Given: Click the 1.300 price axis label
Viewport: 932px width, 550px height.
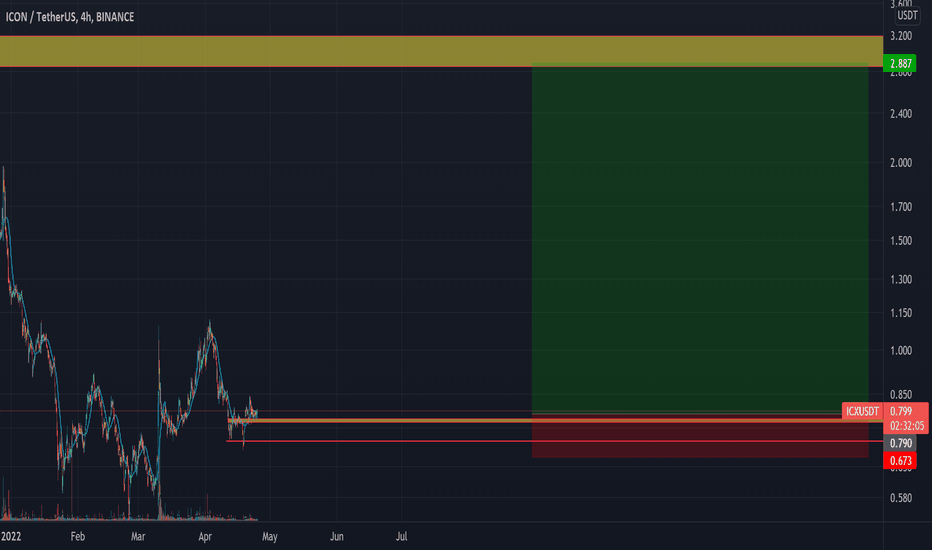Looking at the screenshot, I should (x=900, y=279).
